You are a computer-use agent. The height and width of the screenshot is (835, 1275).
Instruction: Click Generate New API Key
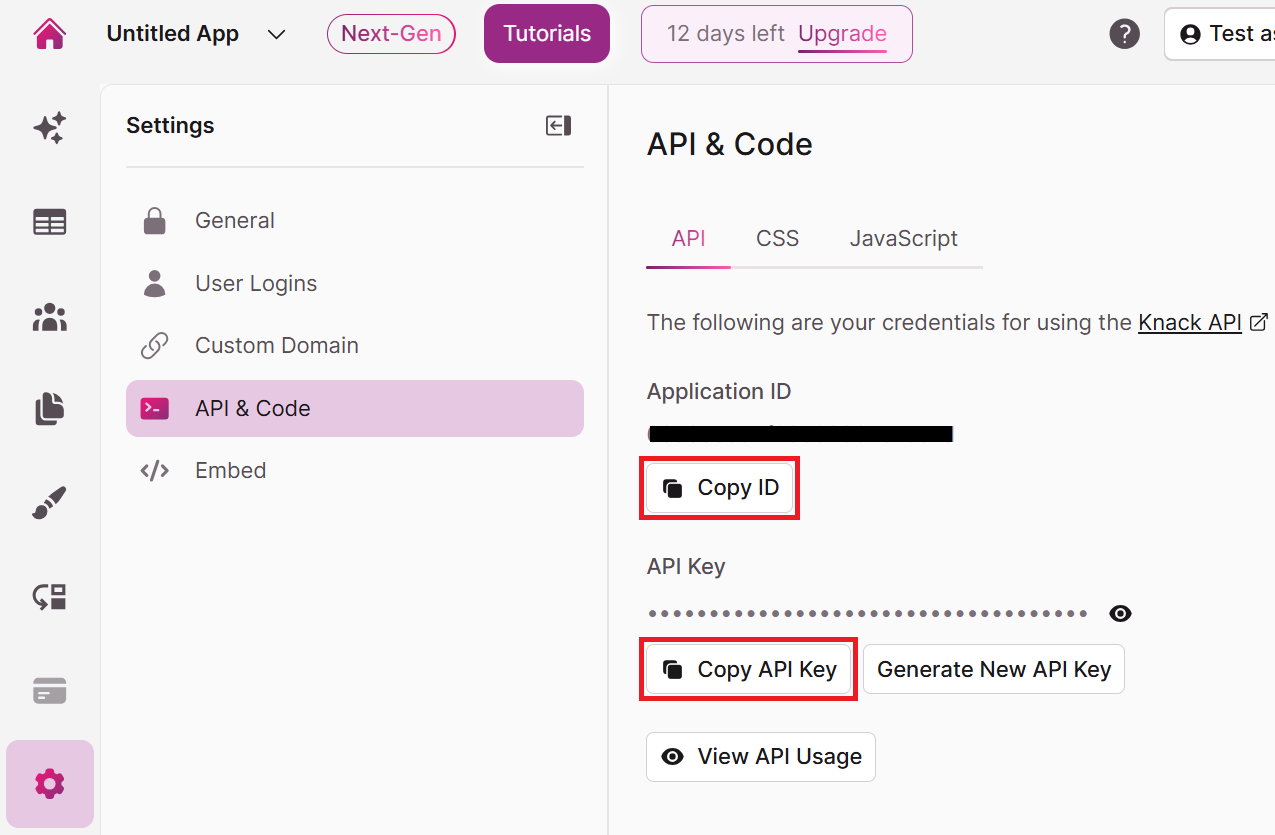[993, 669]
